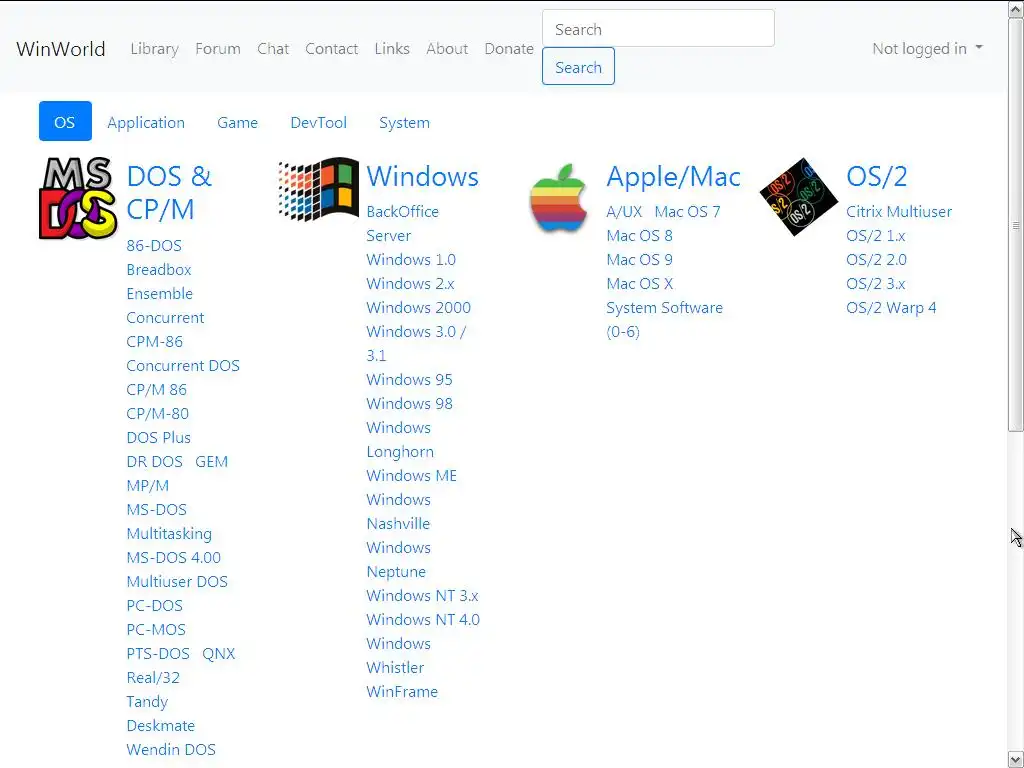Open the WinFrame link

tap(402, 692)
